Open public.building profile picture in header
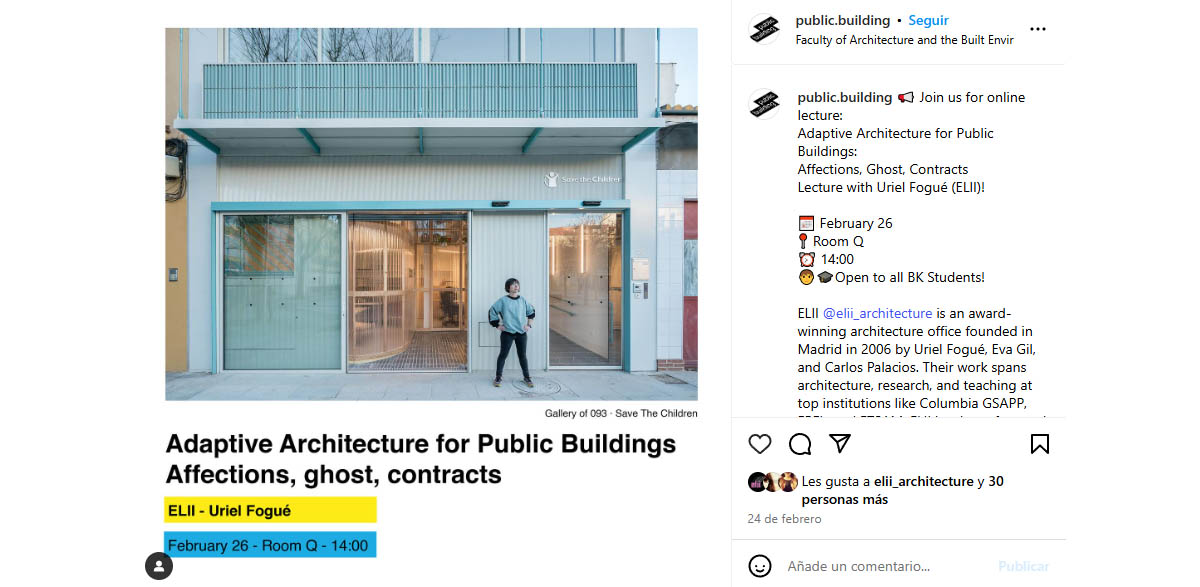1200x587 pixels. click(765, 29)
